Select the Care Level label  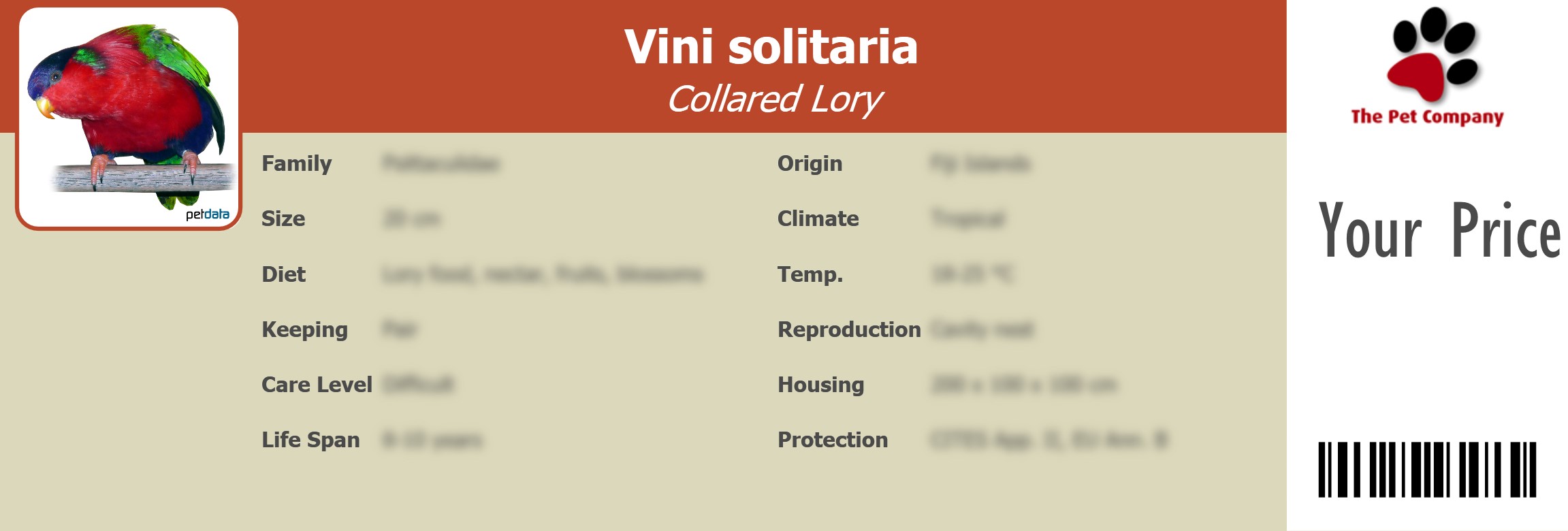coord(317,385)
